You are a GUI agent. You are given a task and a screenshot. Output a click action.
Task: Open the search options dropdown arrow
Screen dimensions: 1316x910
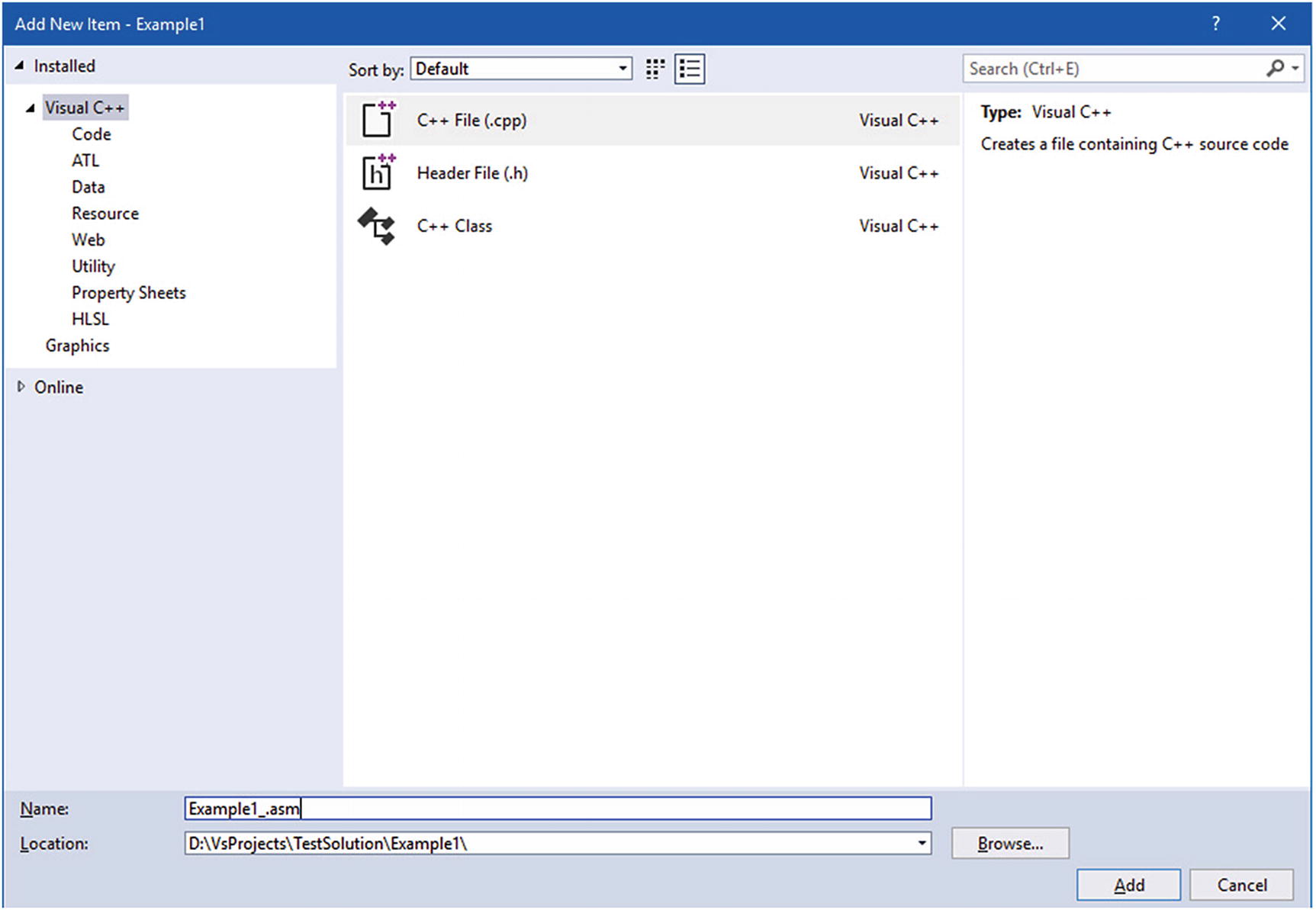tap(1295, 69)
